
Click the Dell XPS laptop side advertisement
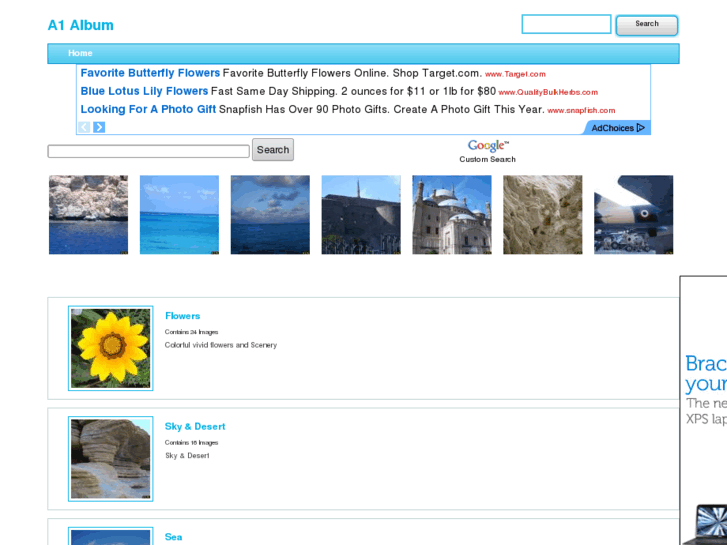tap(704, 410)
